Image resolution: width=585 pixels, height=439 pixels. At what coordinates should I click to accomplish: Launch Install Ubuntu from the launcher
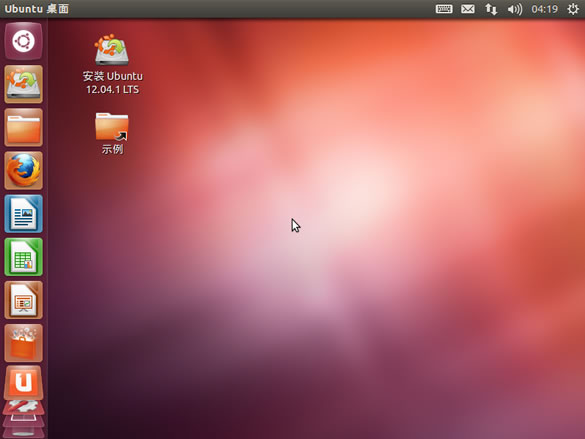pos(24,84)
